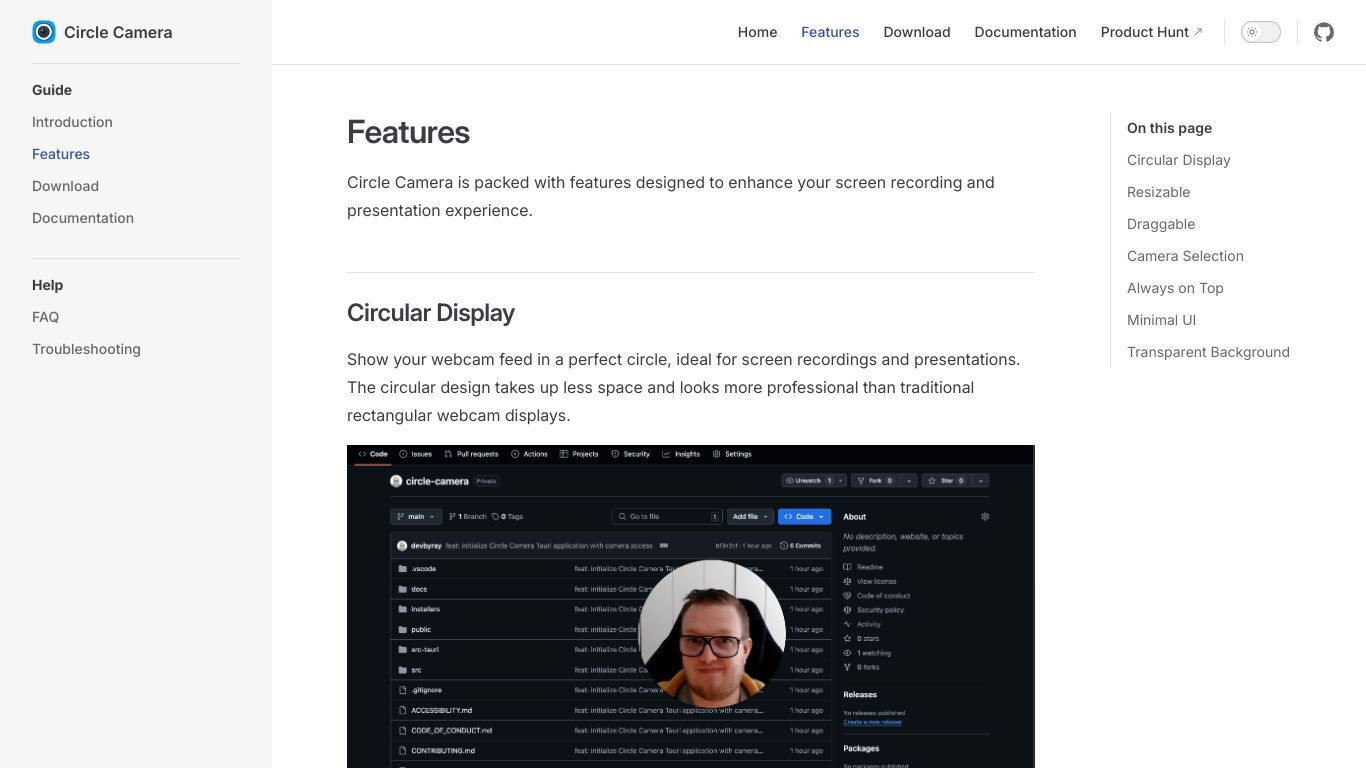Click the On this page label
Viewport: 1366px width, 768px height.
(x=1169, y=128)
